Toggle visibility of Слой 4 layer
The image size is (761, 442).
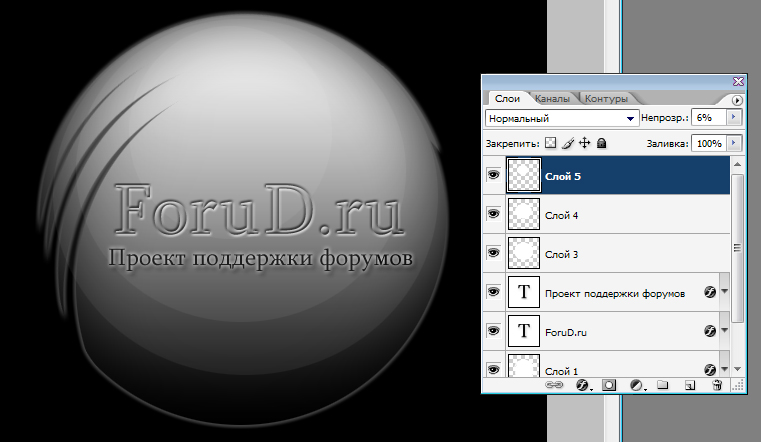tap(492, 214)
